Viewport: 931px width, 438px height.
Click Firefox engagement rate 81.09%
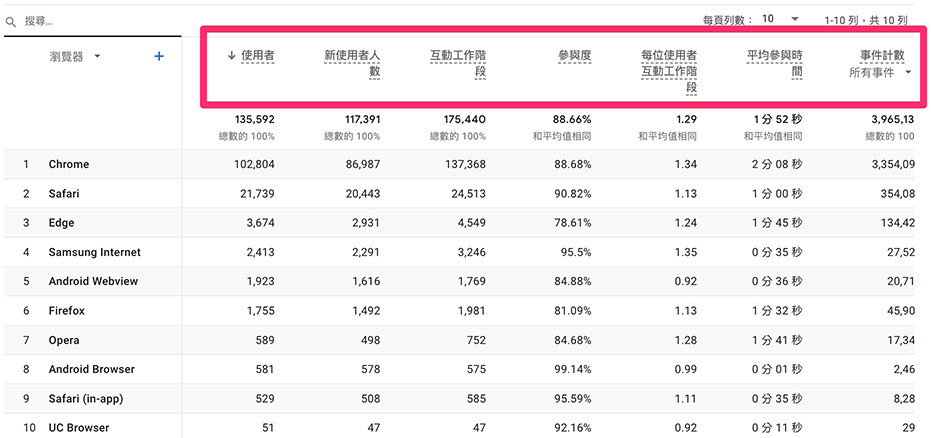click(574, 310)
